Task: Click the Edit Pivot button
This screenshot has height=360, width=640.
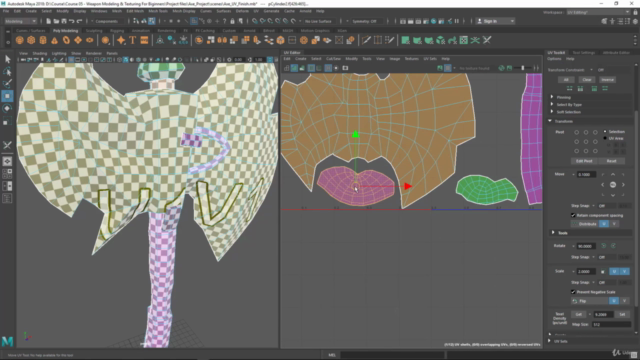Action: coord(584,161)
